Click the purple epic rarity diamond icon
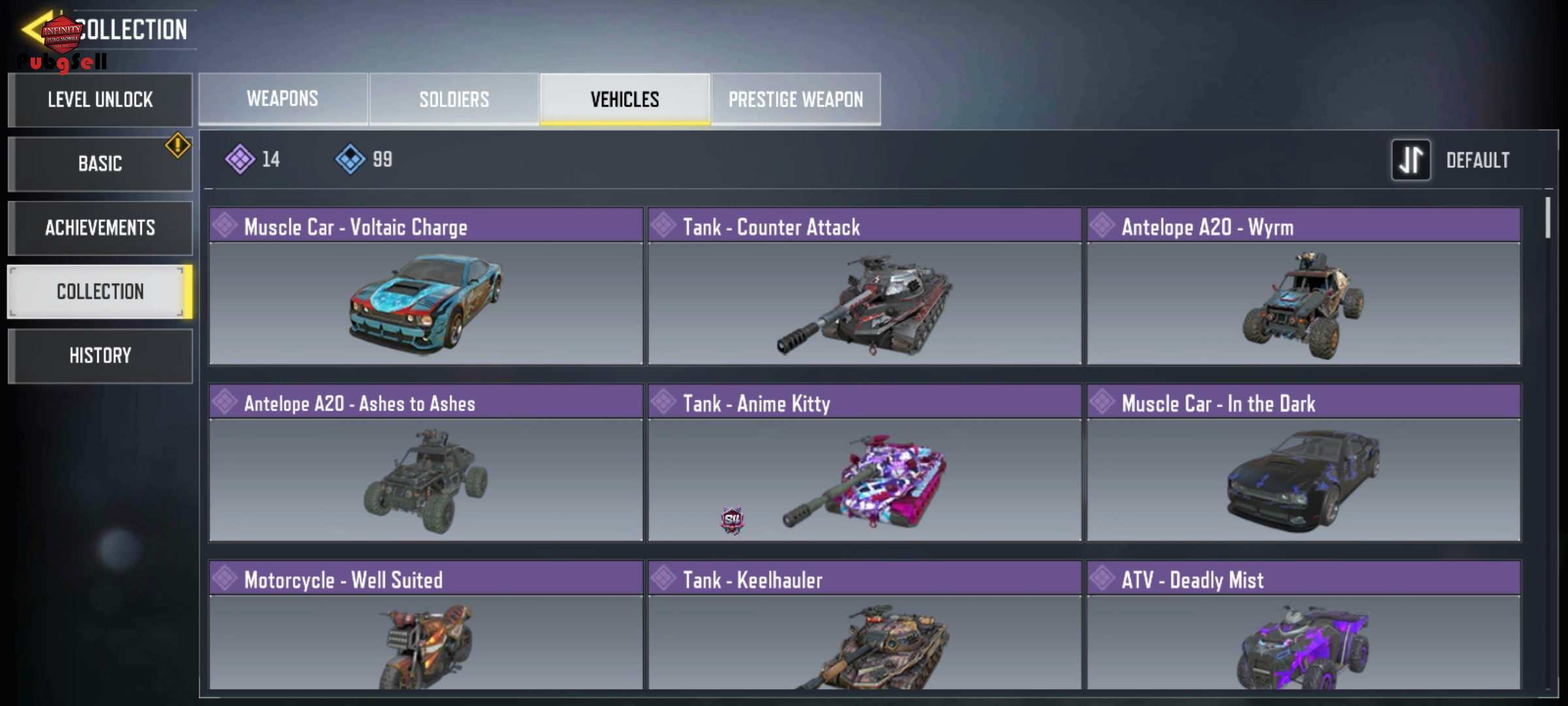This screenshot has height=706, width=1568. tap(240, 159)
